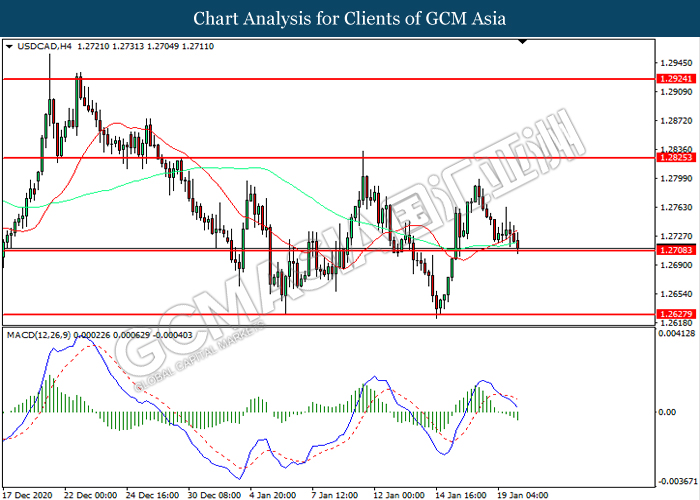Click the red 1.27083 price level tag
The height and width of the screenshot is (500, 700).
pos(676,250)
